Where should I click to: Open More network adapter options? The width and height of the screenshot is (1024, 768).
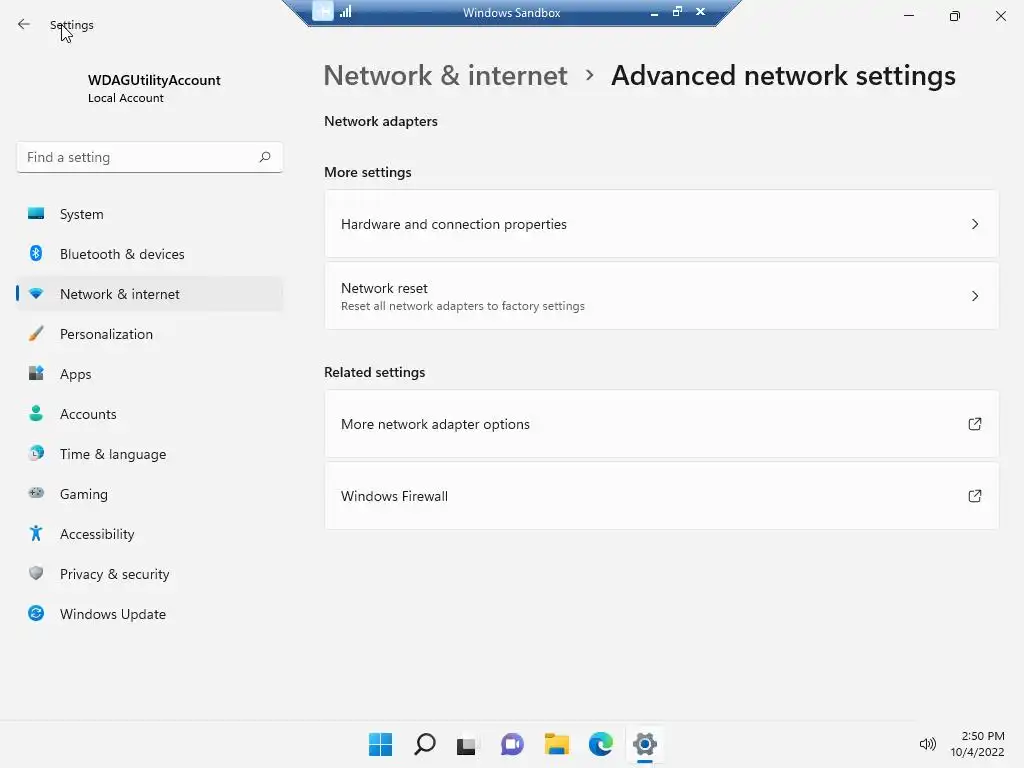click(x=661, y=424)
